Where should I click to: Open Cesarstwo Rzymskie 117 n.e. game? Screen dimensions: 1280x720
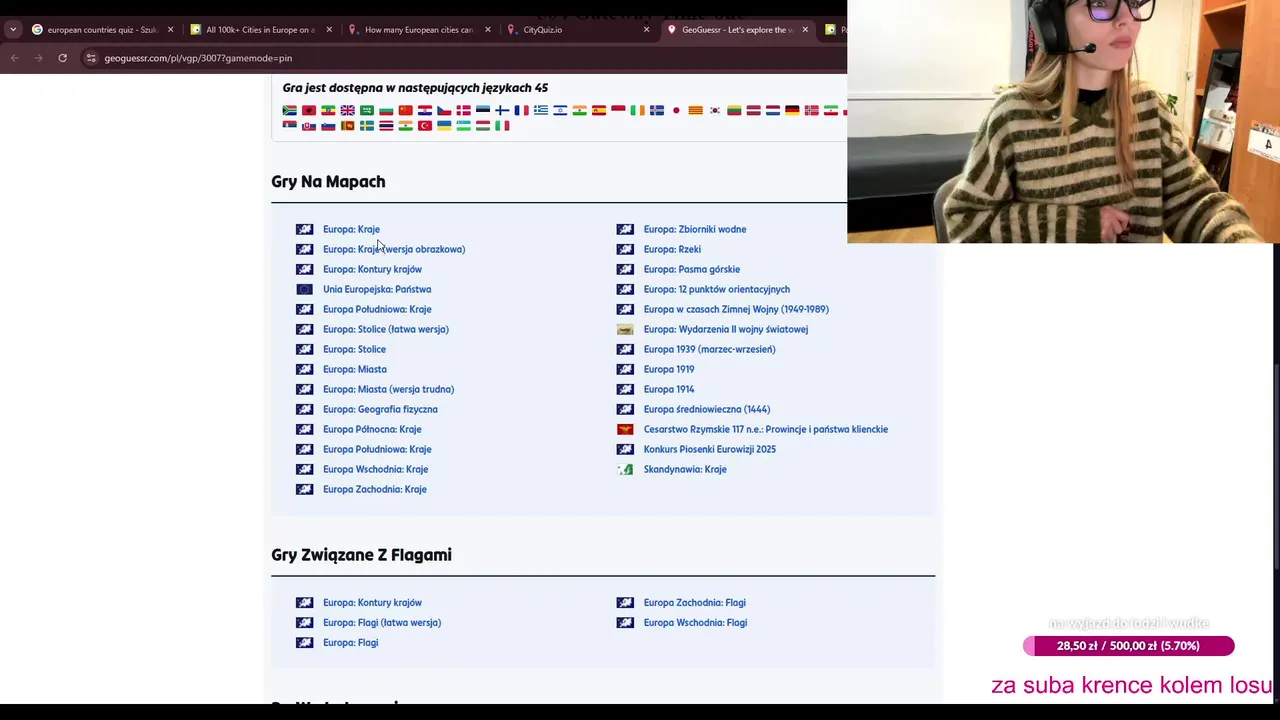click(766, 429)
